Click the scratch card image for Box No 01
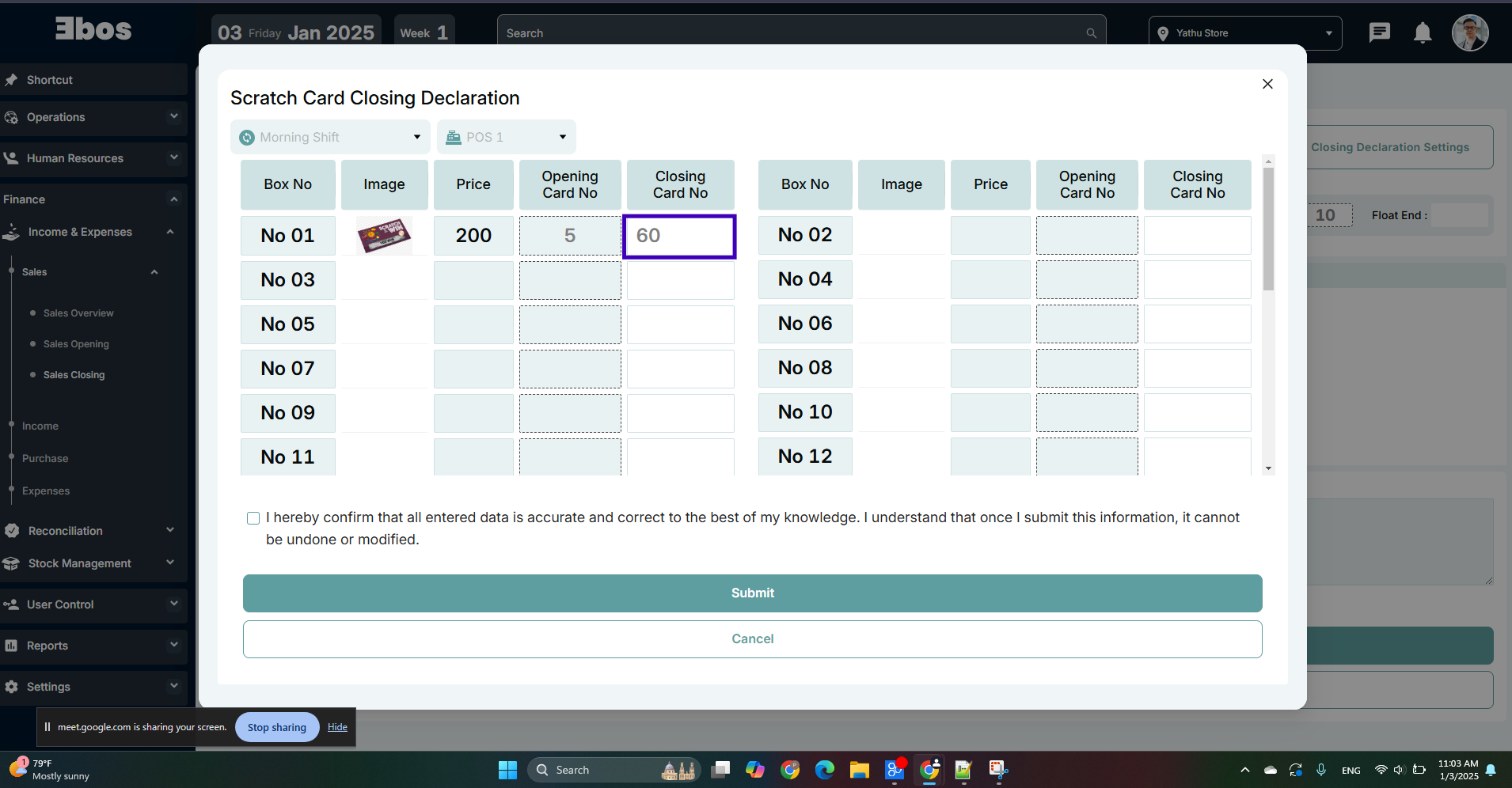This screenshot has width=1512, height=788. (x=384, y=236)
